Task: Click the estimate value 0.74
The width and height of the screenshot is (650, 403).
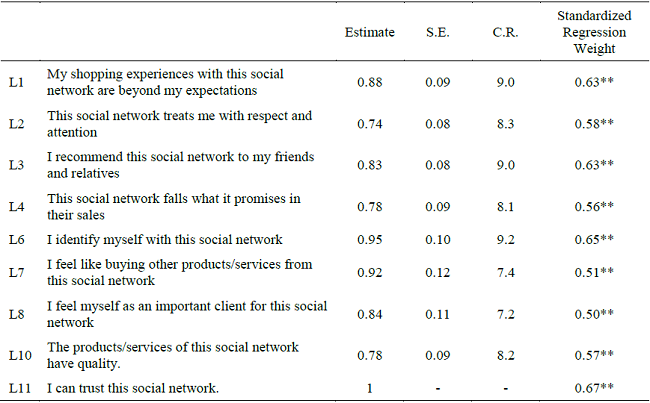Action: pyautogui.click(x=371, y=123)
